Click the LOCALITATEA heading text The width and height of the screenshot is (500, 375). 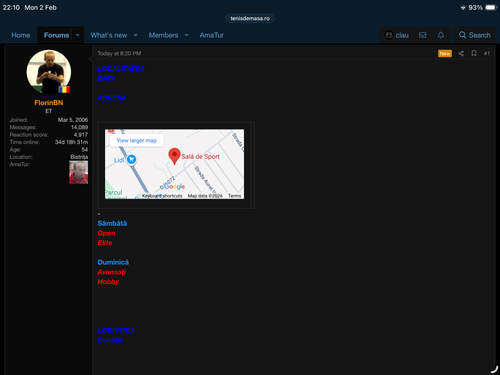pyautogui.click(x=121, y=69)
